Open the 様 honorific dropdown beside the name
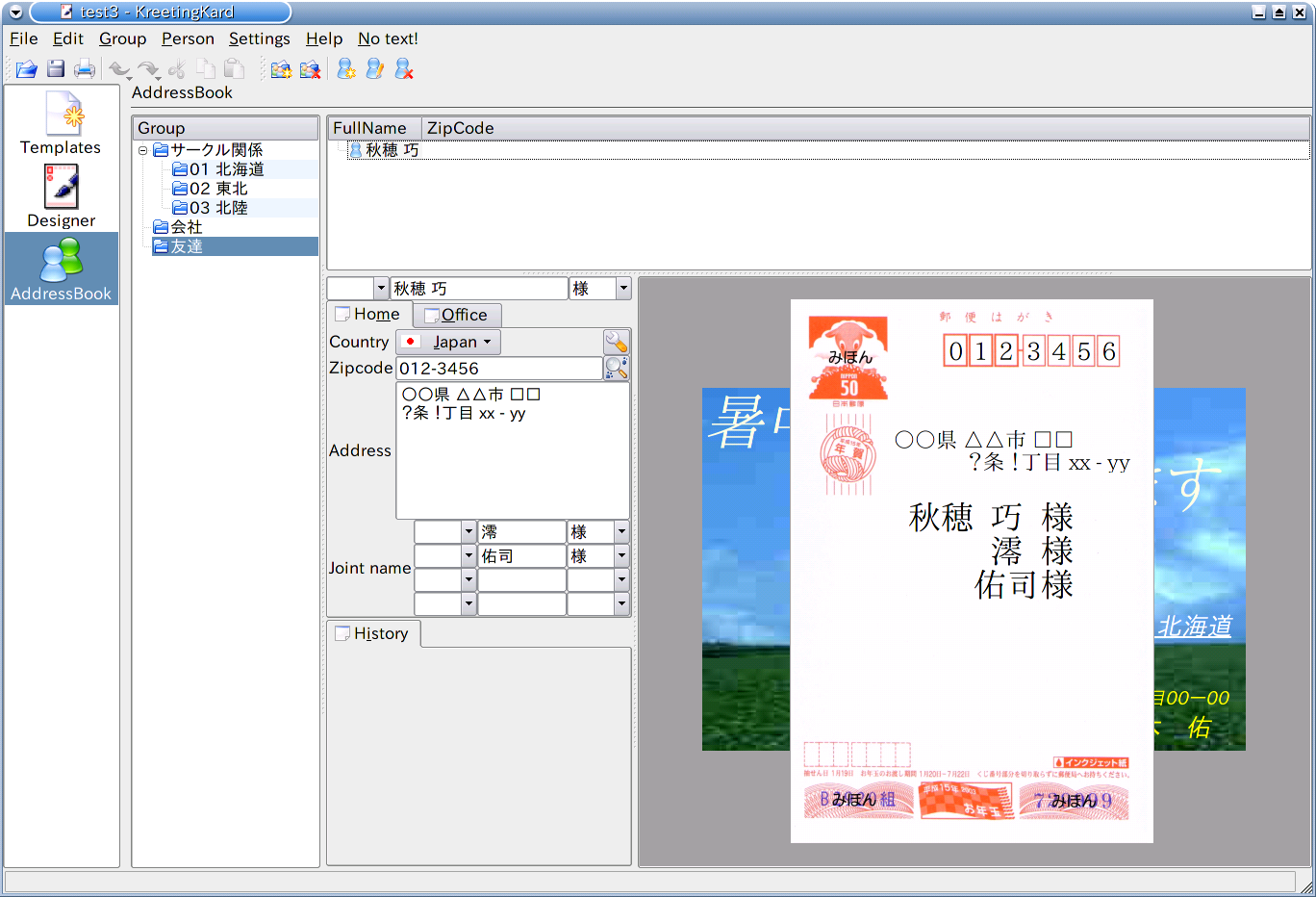Image resolution: width=1316 pixels, height=897 pixels. coord(623,289)
